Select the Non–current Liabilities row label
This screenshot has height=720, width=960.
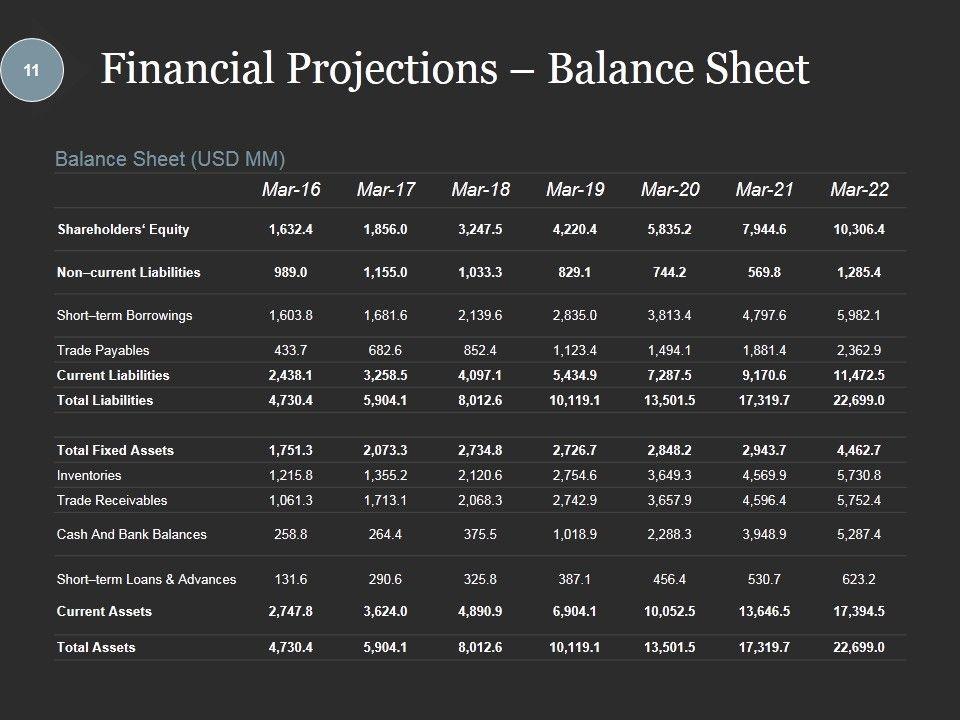(x=128, y=272)
